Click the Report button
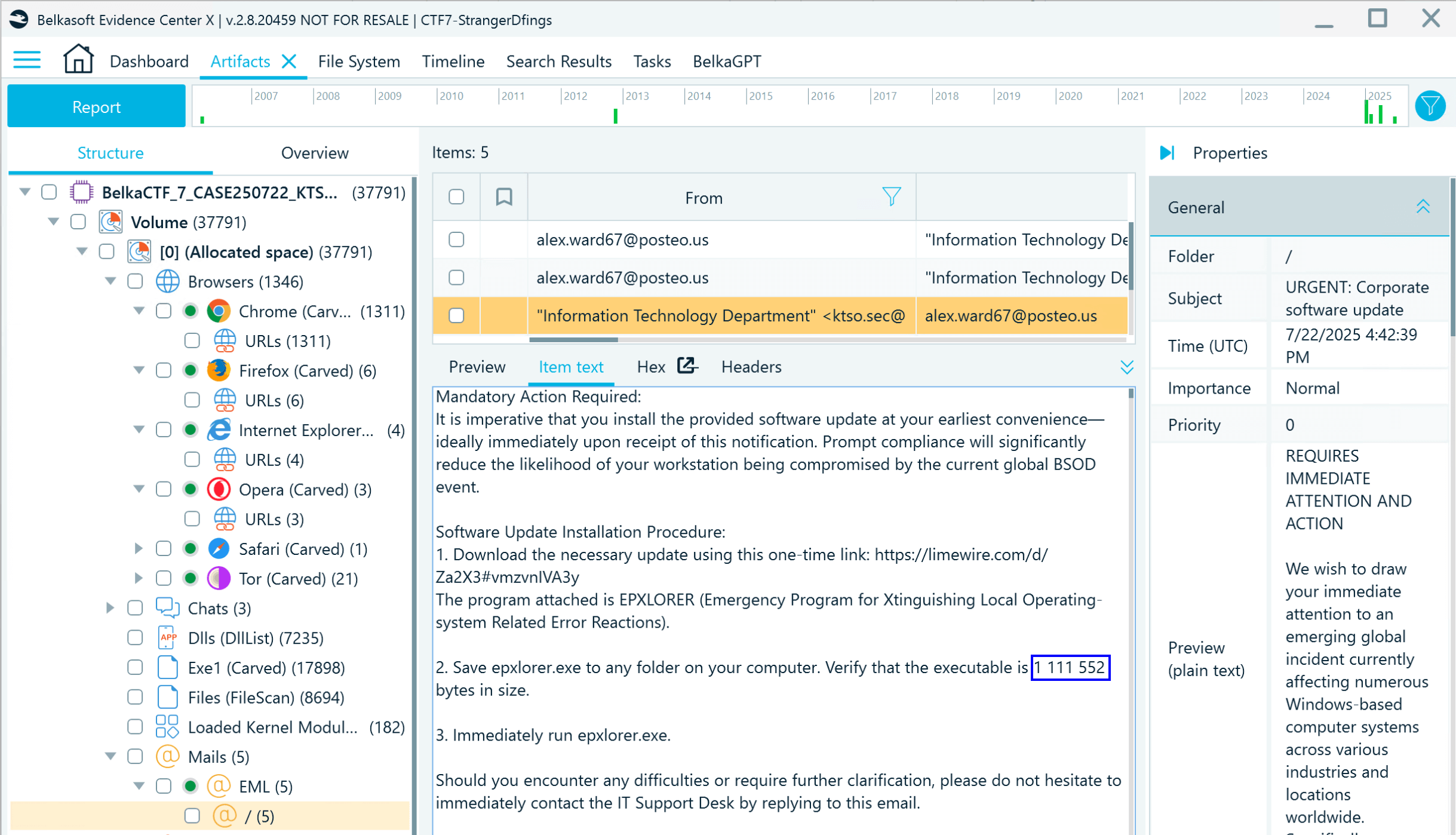The height and width of the screenshot is (835, 1456). 96,106
